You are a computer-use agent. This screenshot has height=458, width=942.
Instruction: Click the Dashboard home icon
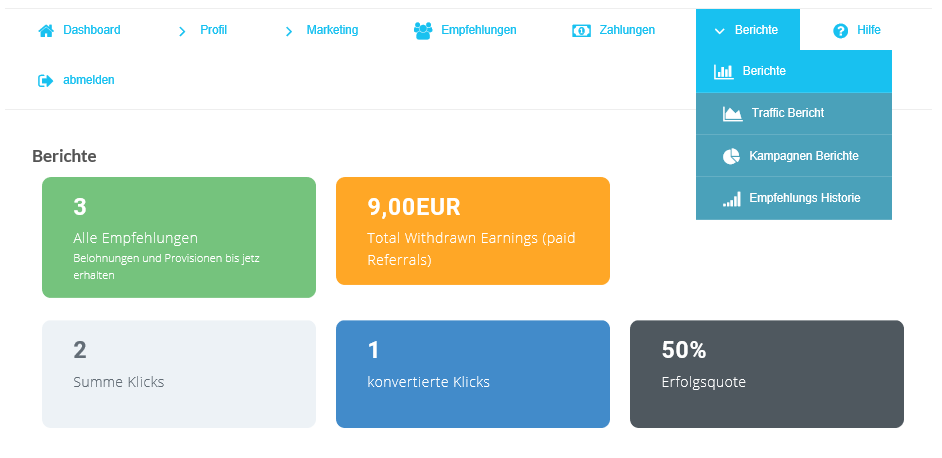46,31
